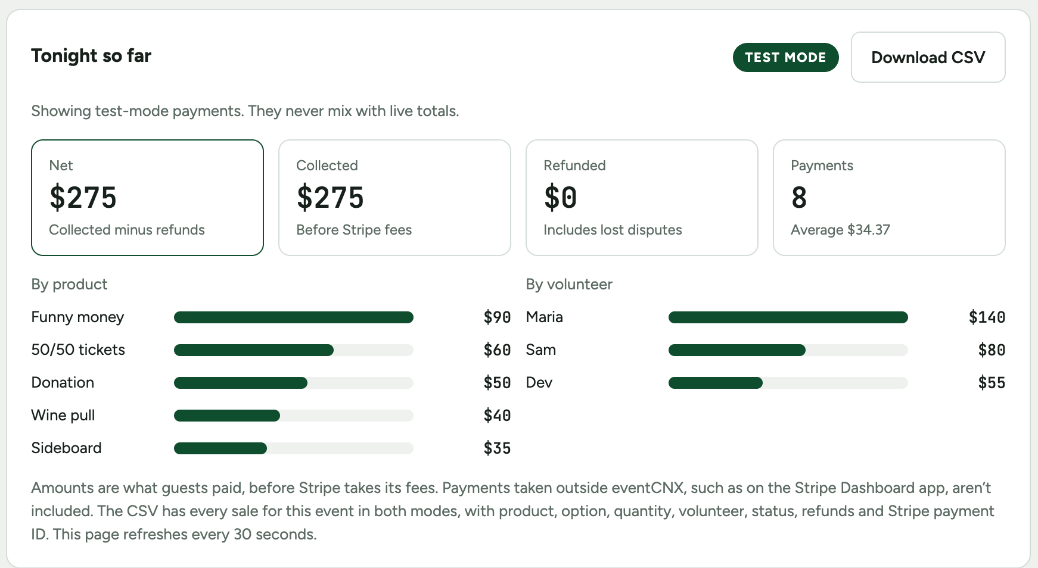Click the 'Donation' product label
The width and height of the screenshot is (1038, 568).
(x=63, y=383)
